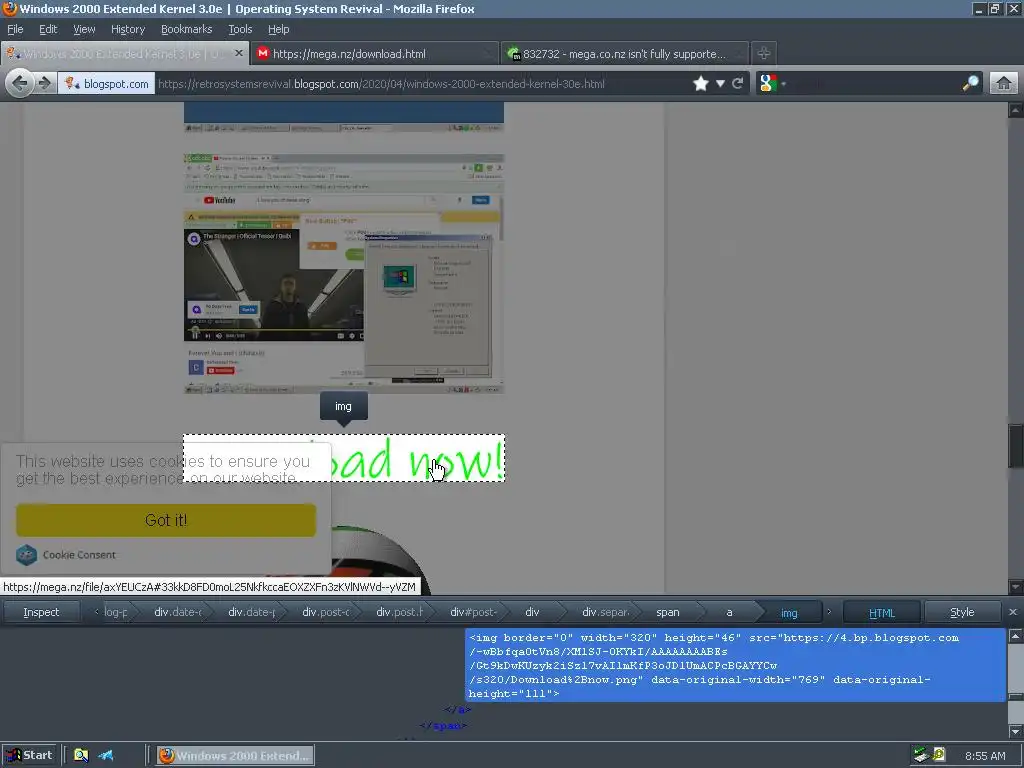Click the img tooltip label above the highlight
The width and height of the screenshot is (1024, 768).
pyautogui.click(x=344, y=406)
